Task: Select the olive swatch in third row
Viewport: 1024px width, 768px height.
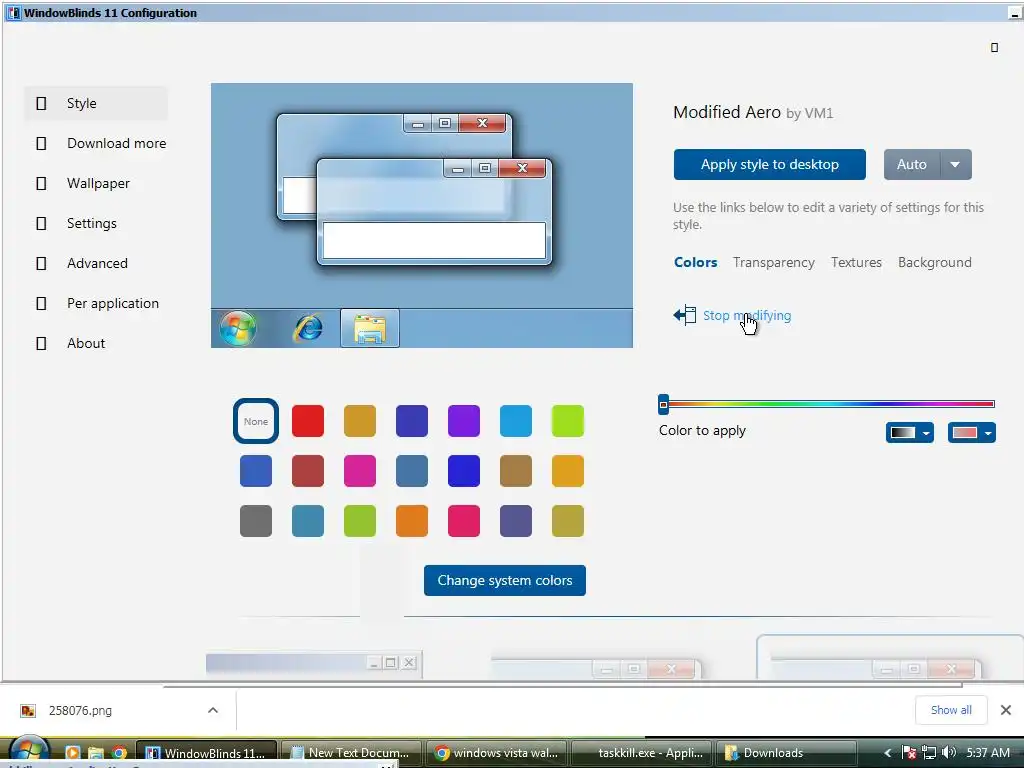Action: point(568,521)
